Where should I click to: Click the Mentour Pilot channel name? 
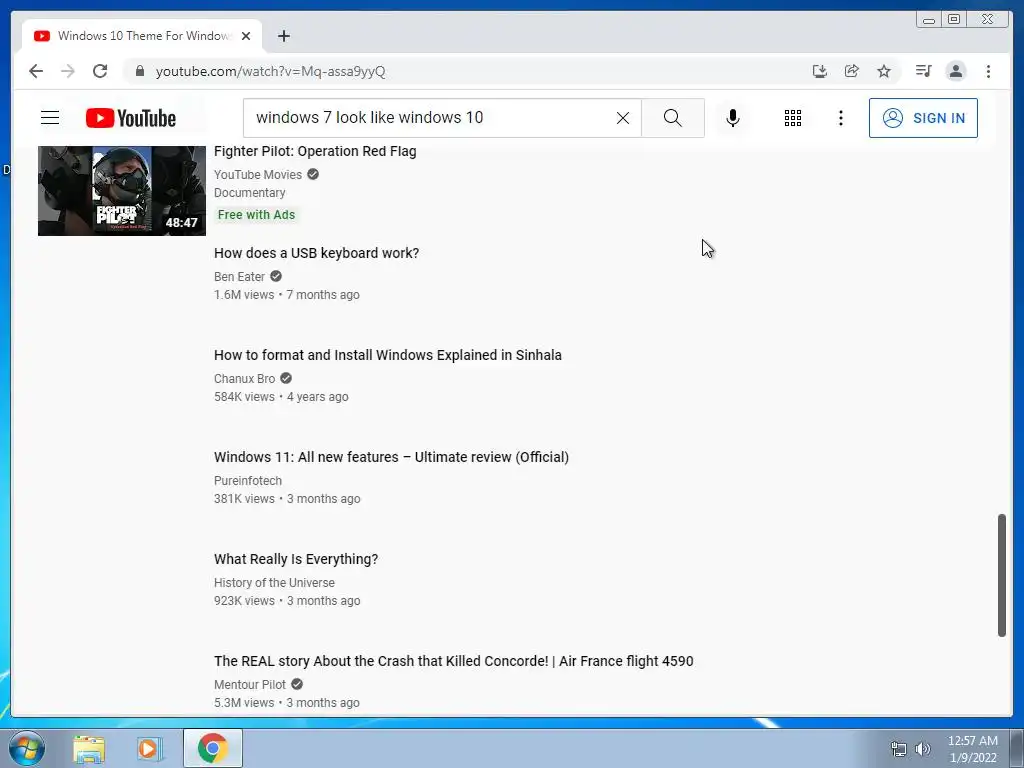point(249,684)
